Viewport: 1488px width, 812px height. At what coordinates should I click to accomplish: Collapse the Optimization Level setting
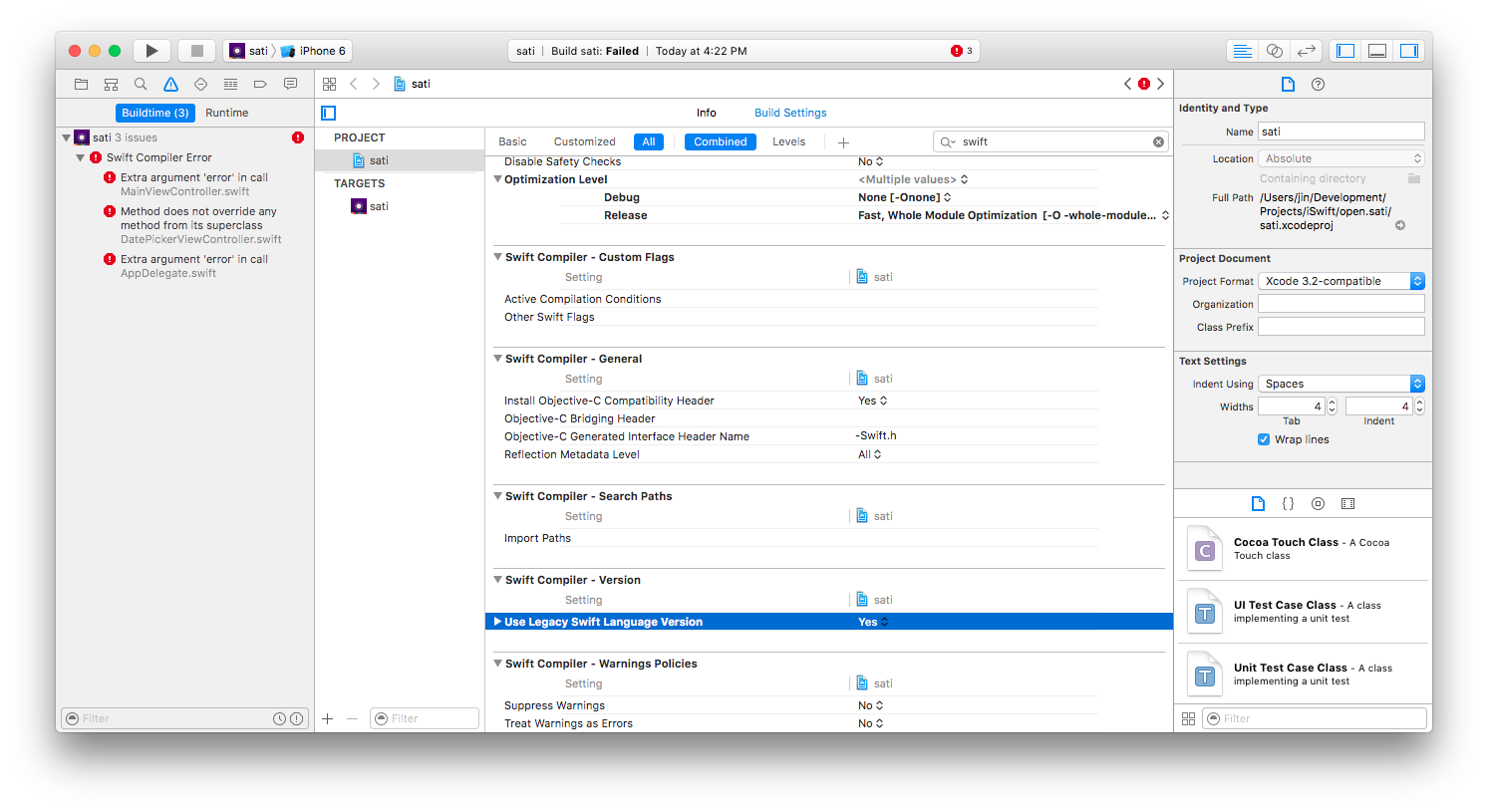click(498, 179)
